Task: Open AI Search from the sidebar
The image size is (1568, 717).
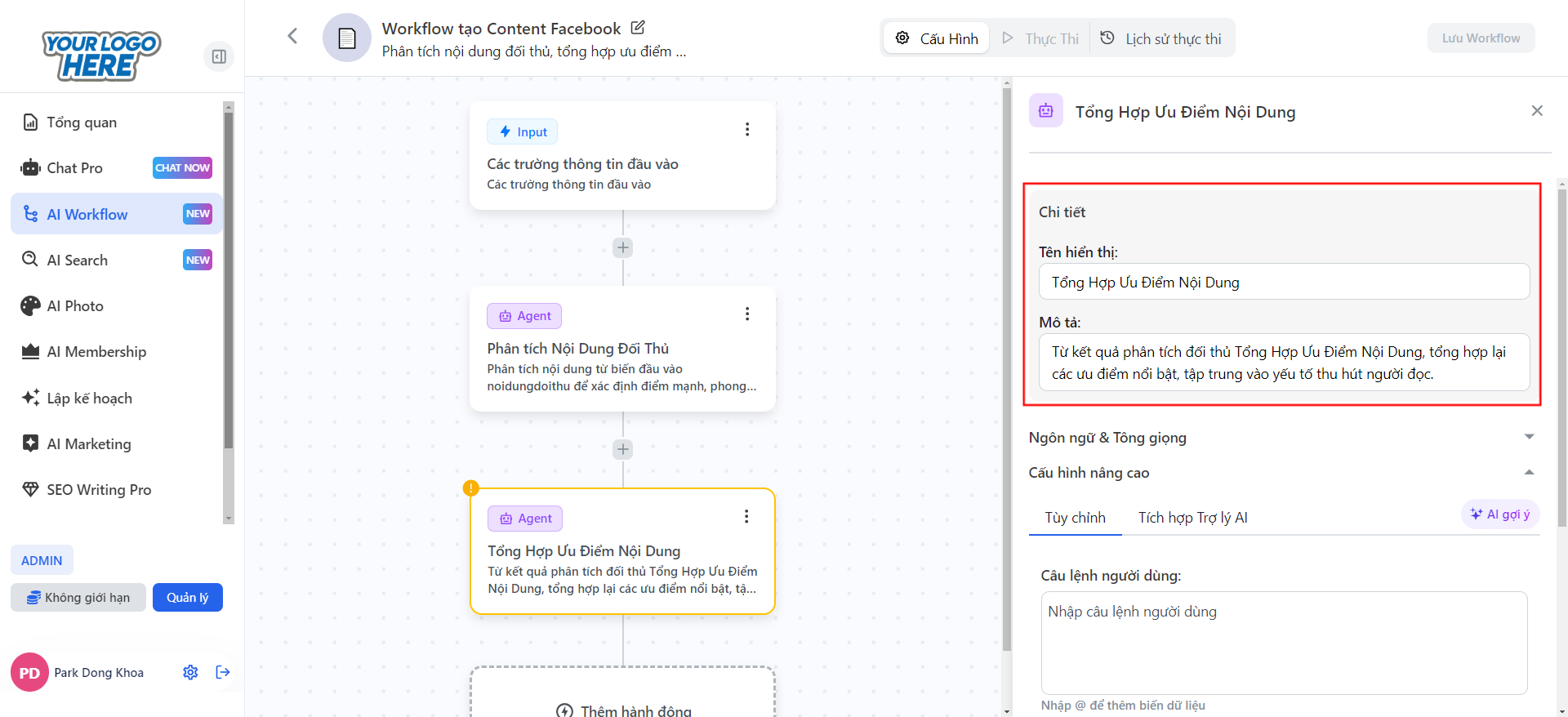Action: [78, 261]
